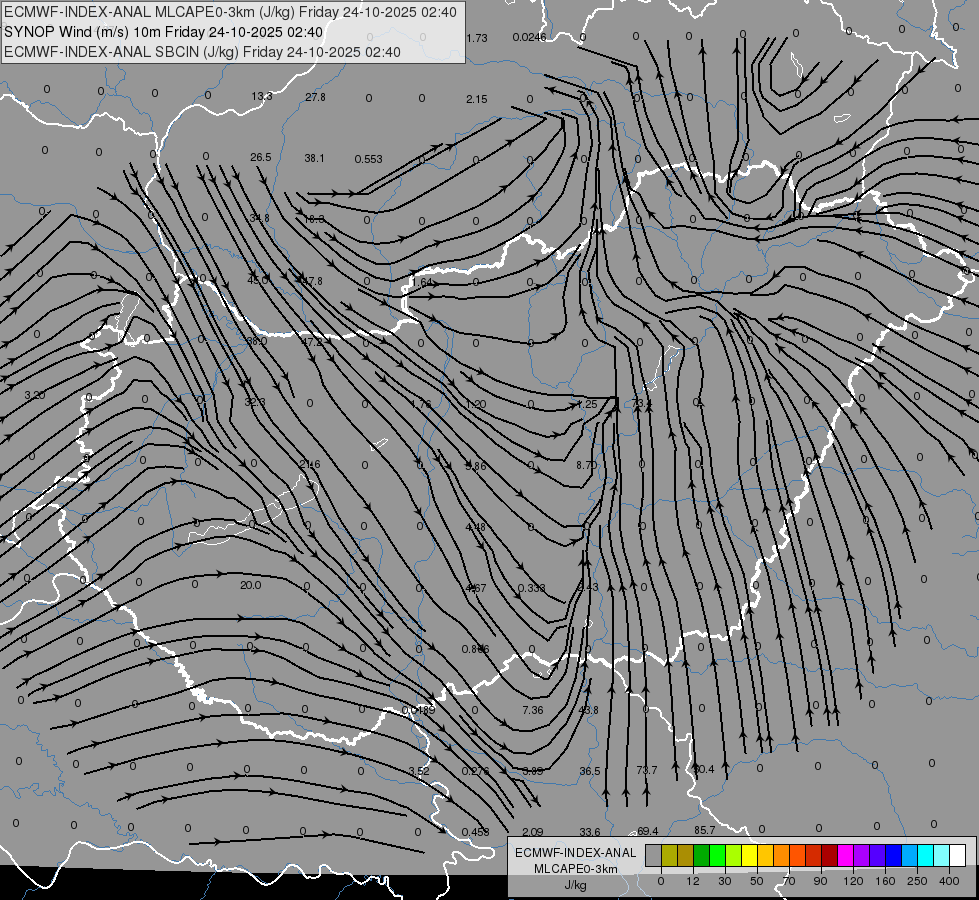Pick the bright green legend swatch
The width and height of the screenshot is (979, 900).
(717, 855)
